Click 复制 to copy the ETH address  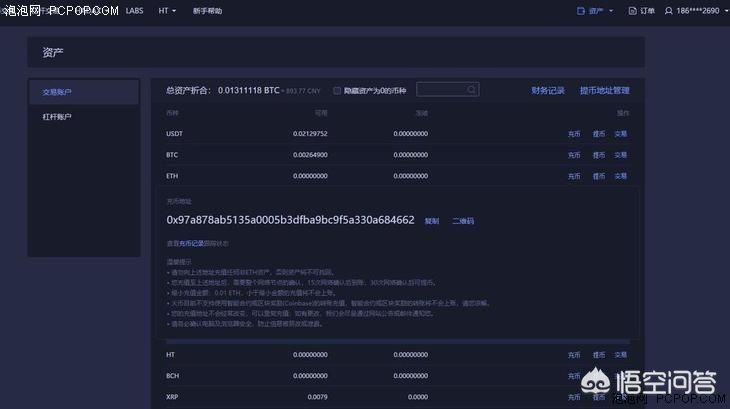point(432,220)
